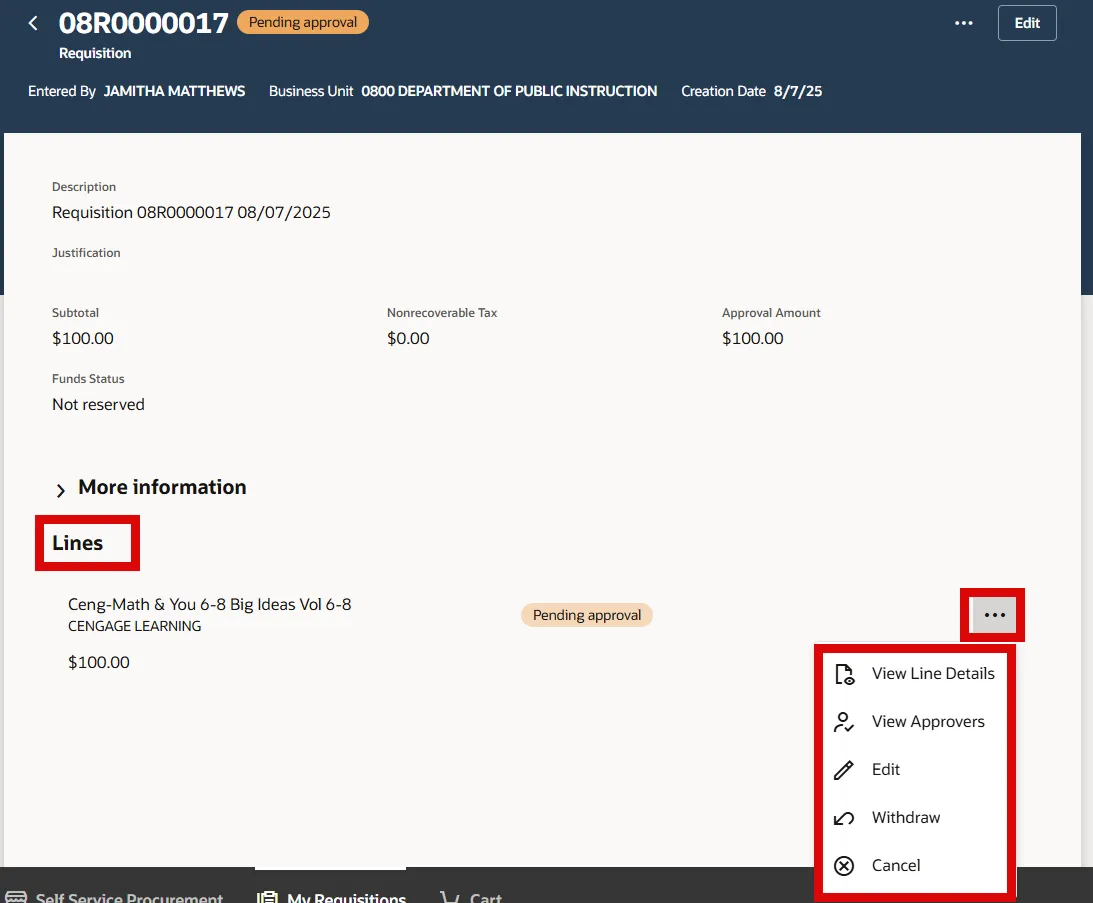
Task: Click the requisition number 08R0000017 title
Action: pyautogui.click(x=144, y=23)
